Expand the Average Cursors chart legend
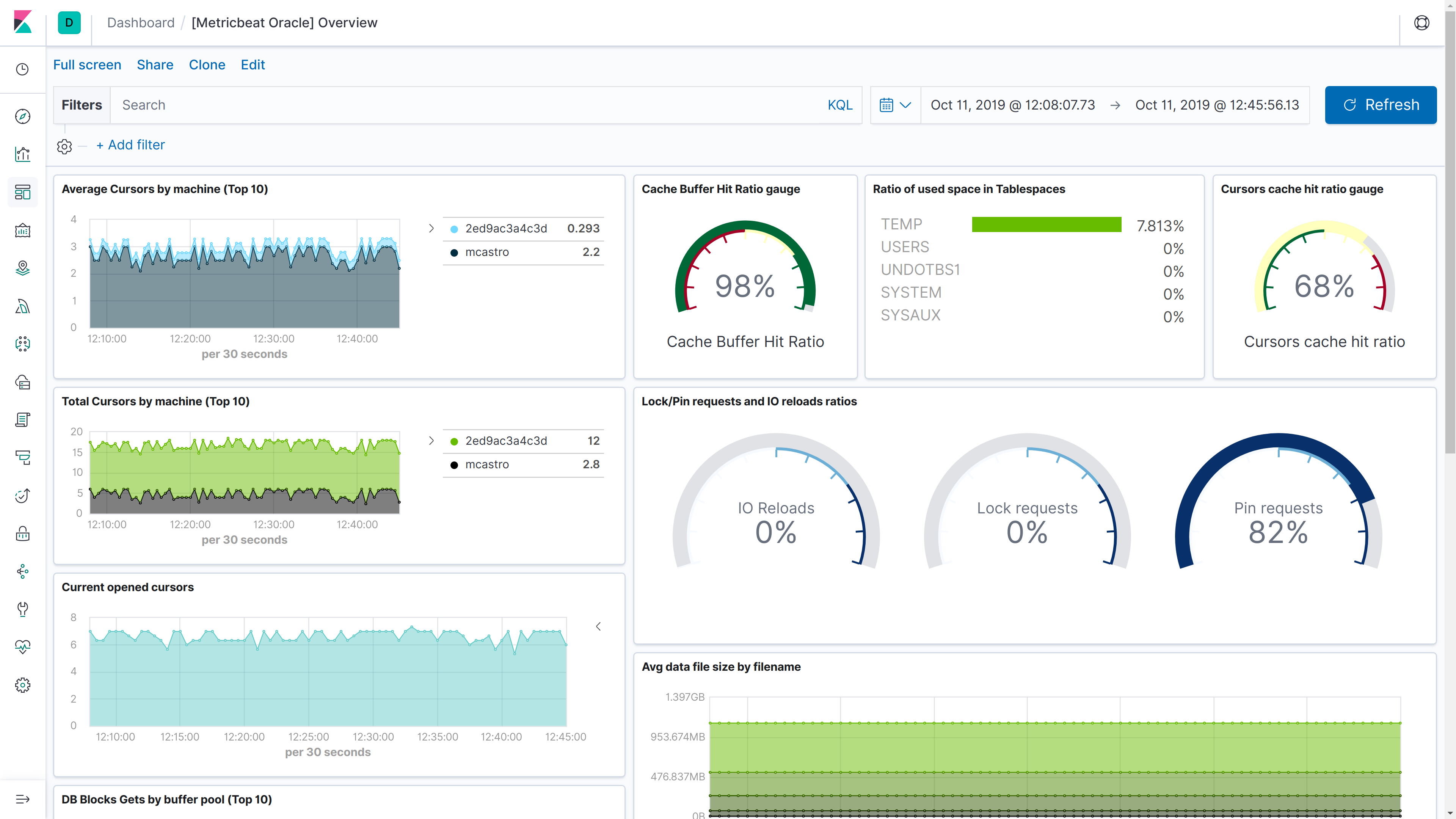This screenshot has height=819, width=1456. [432, 228]
